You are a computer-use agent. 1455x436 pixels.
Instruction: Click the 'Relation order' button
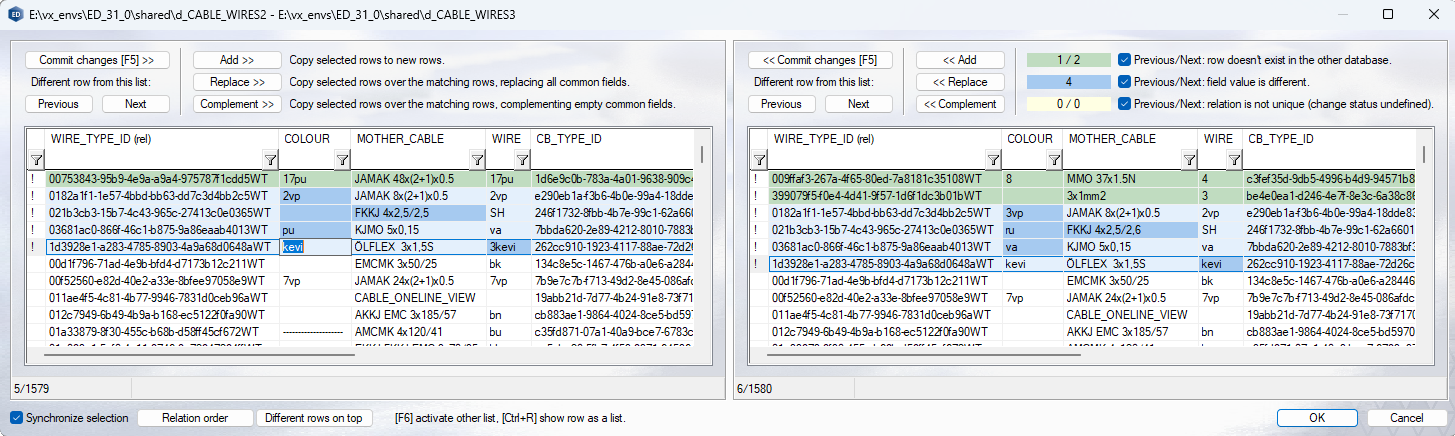coord(195,418)
